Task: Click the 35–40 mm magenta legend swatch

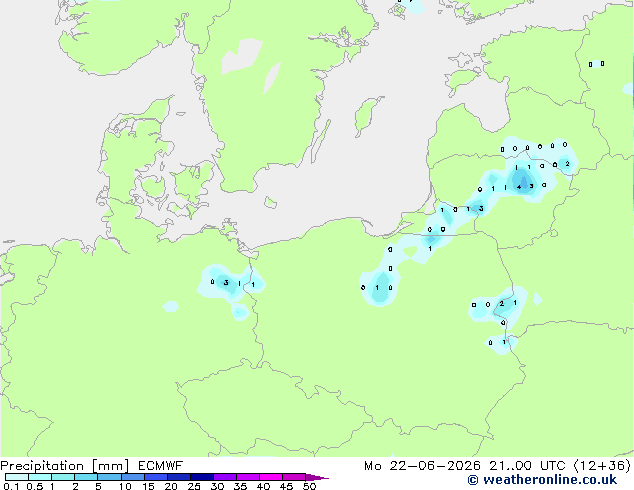Action: (x=247, y=477)
